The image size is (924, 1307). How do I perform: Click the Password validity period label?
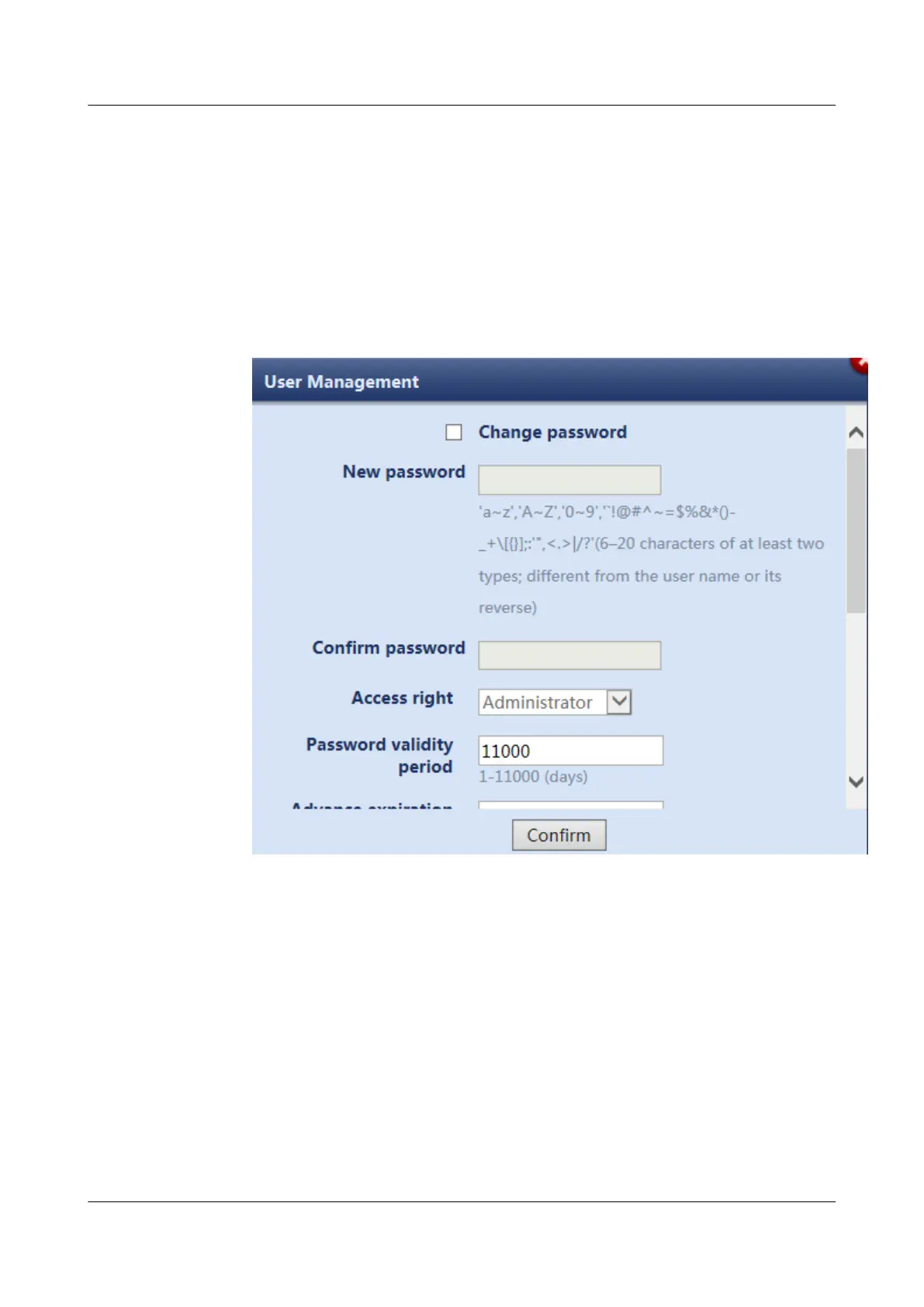[x=379, y=755]
